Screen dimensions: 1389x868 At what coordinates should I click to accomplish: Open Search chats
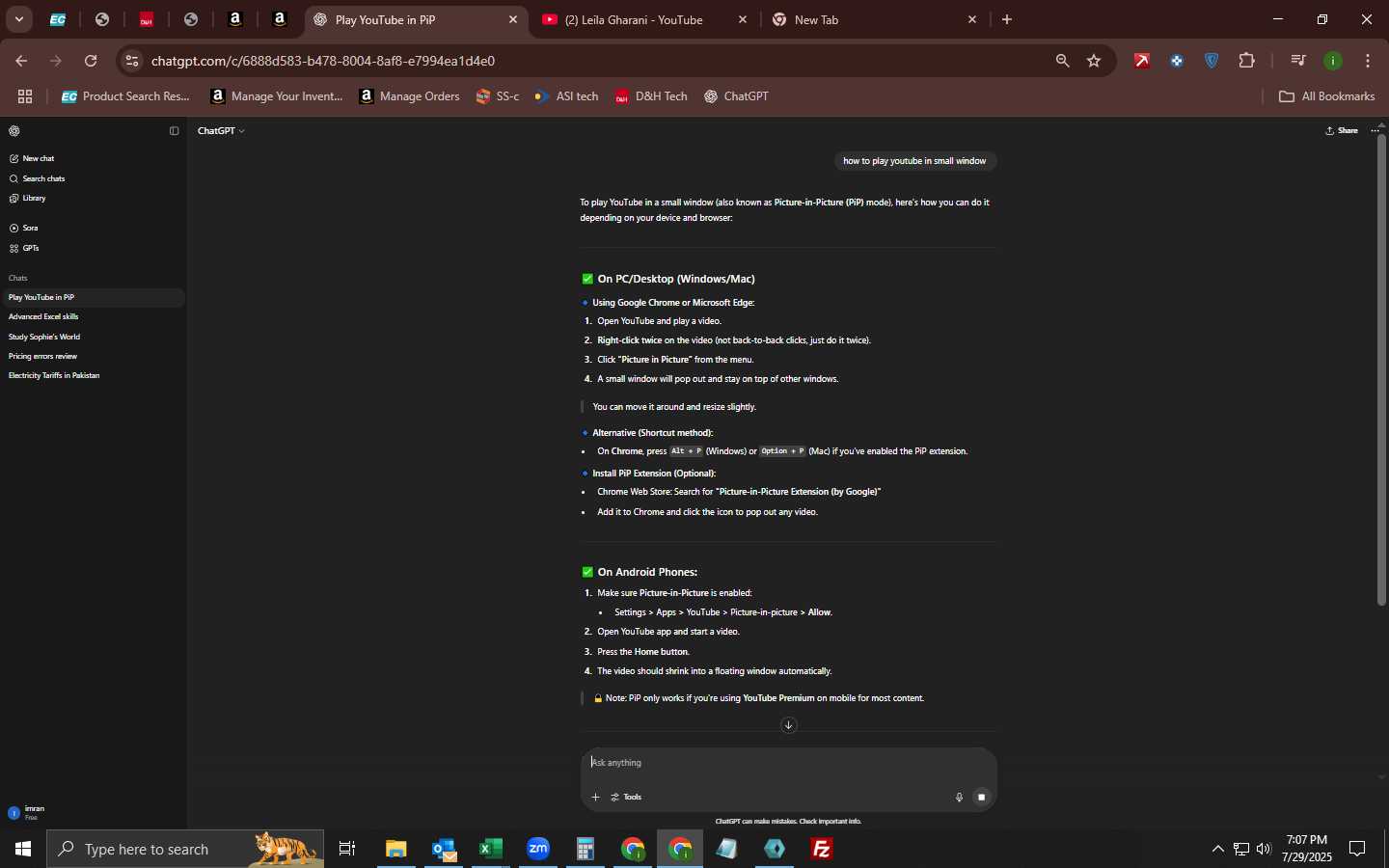[x=38, y=178]
